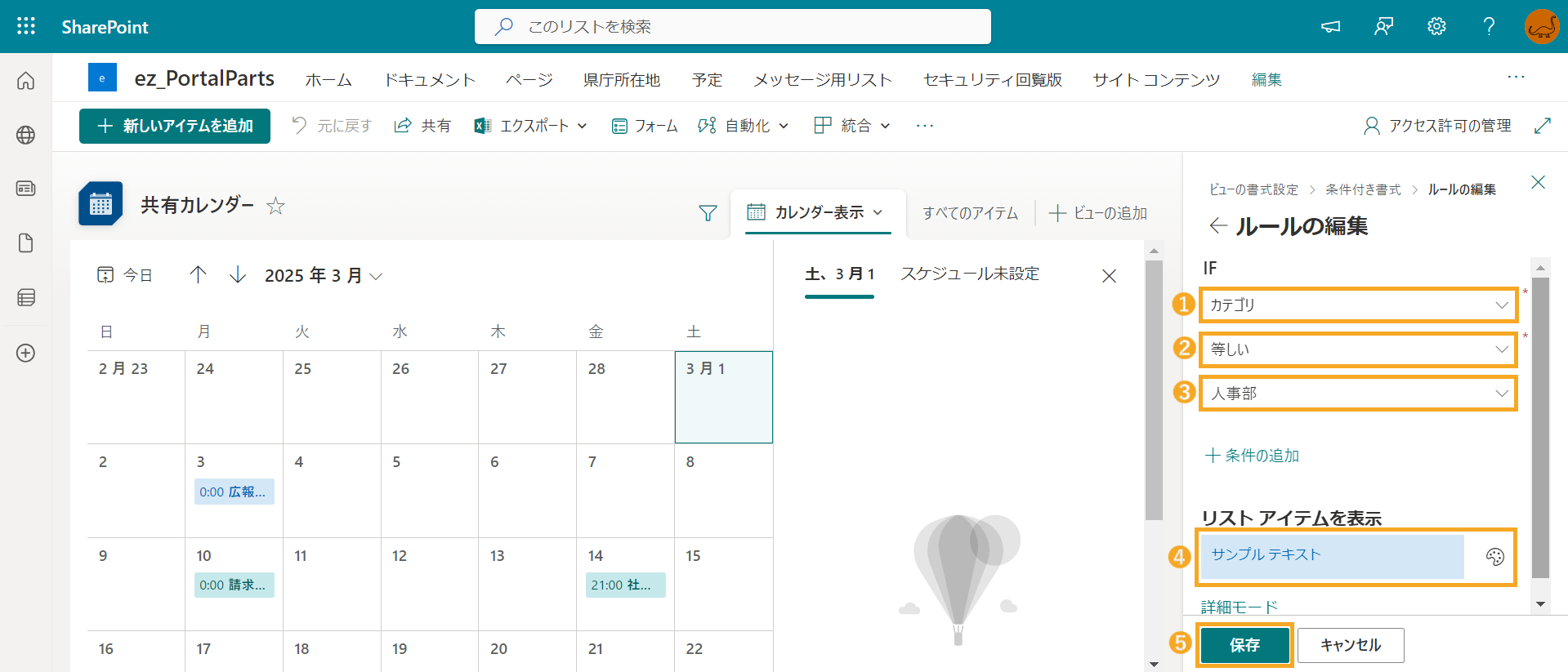
Task: Open アクセス許可の管理
Action: tap(1437, 126)
